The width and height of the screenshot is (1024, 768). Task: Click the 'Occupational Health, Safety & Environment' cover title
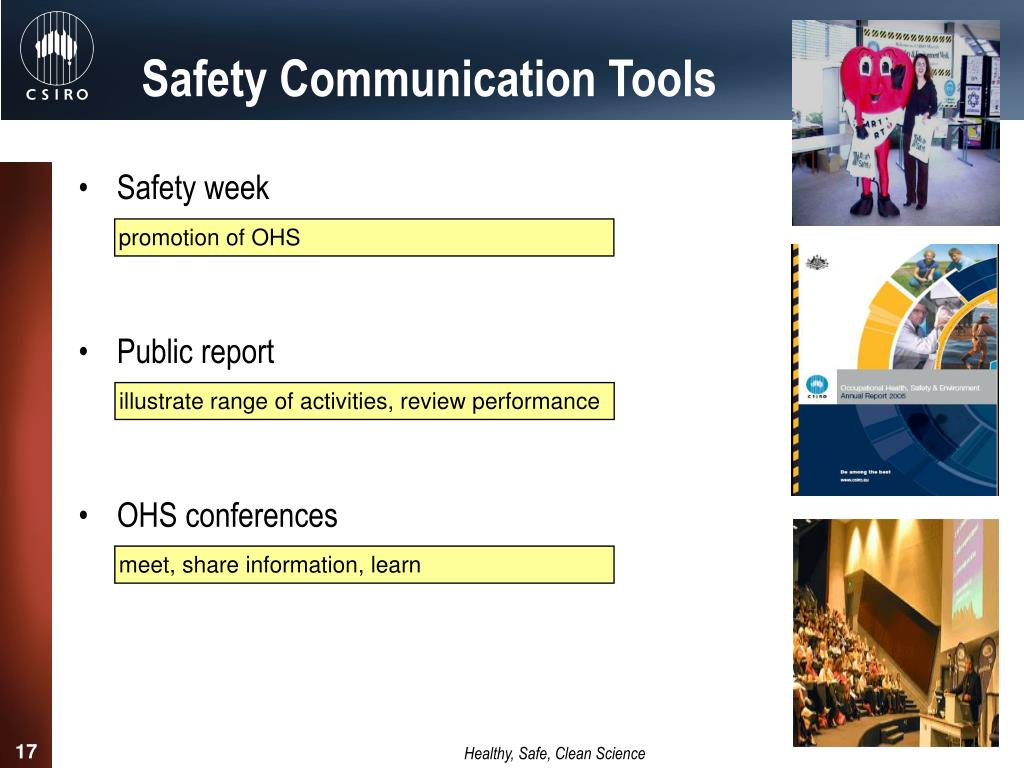910,388
